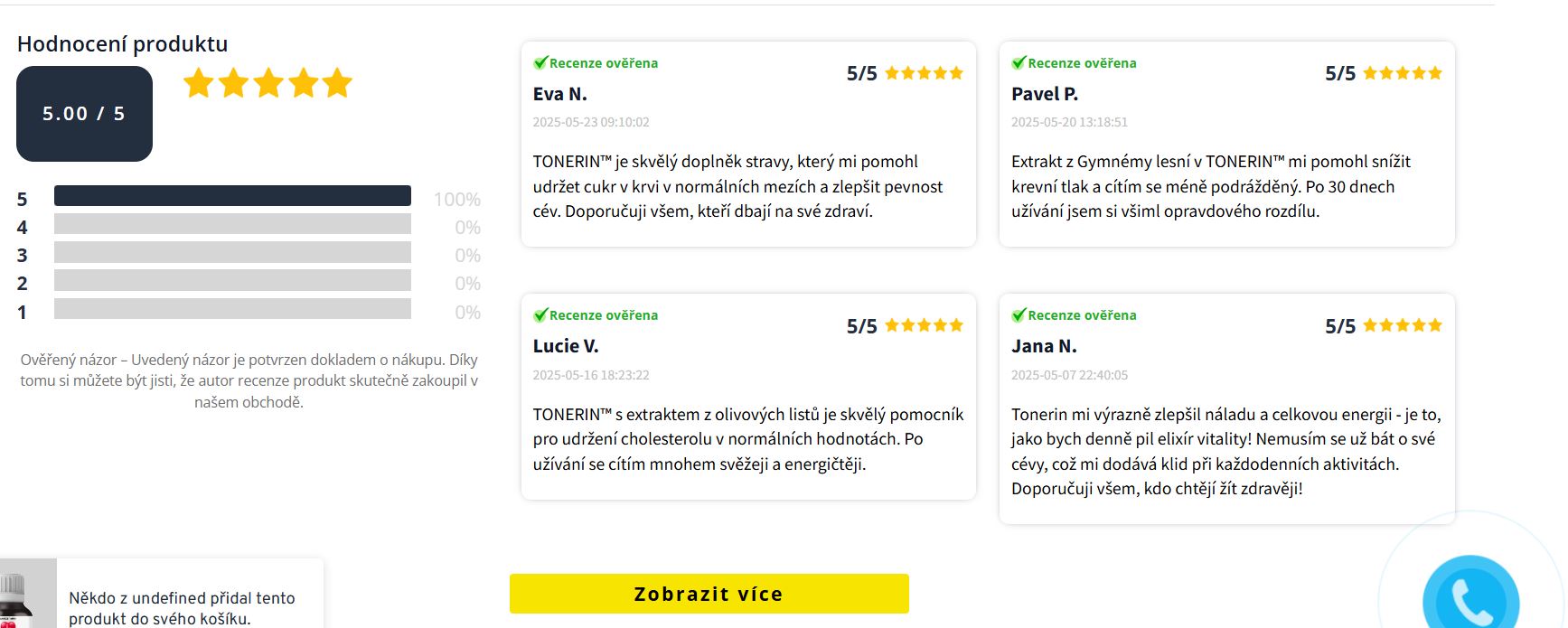Screen dimensions: 1568x628
Task: Click the large overall product rating stars
Action: [x=268, y=83]
